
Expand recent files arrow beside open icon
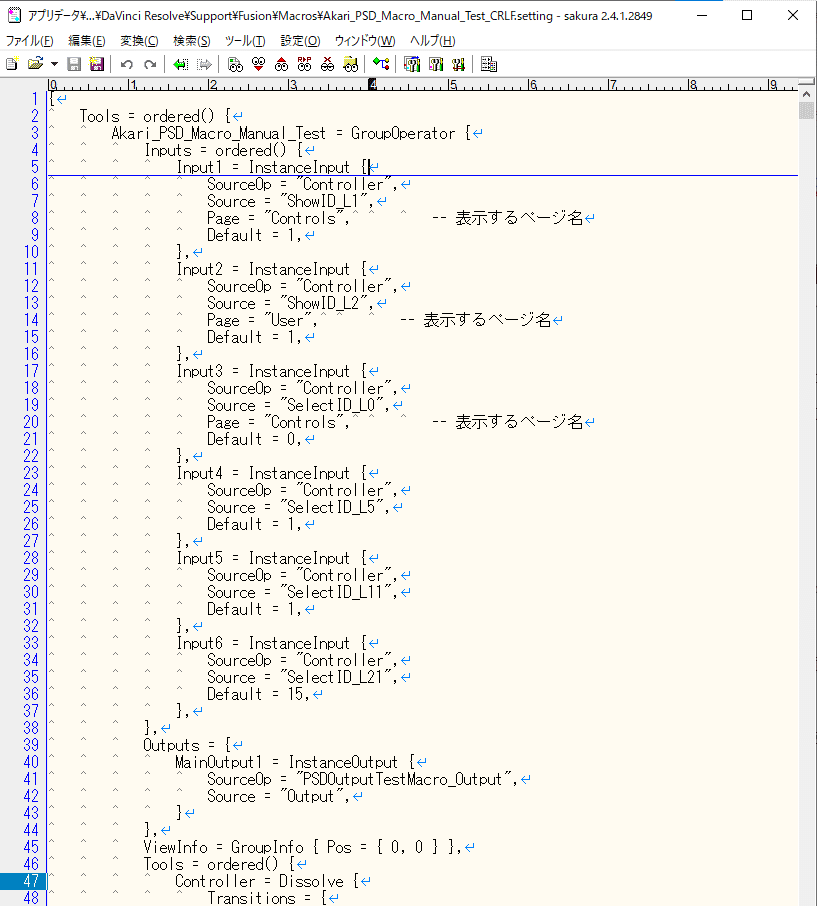pyautogui.click(x=54, y=64)
